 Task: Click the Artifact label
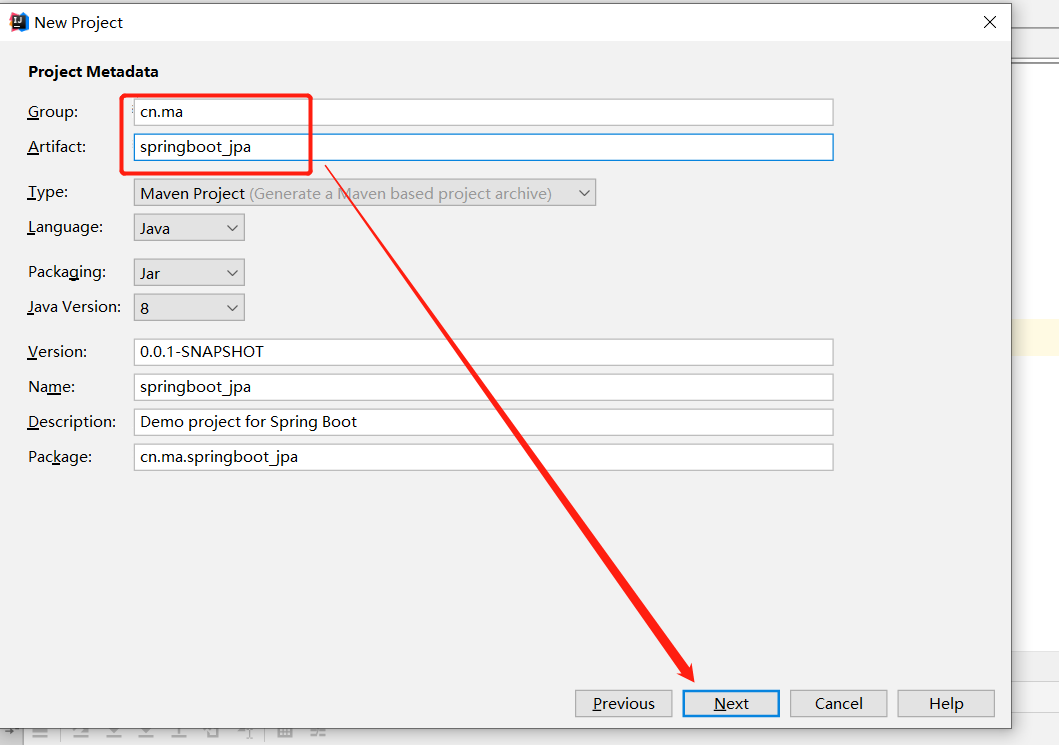tap(57, 147)
